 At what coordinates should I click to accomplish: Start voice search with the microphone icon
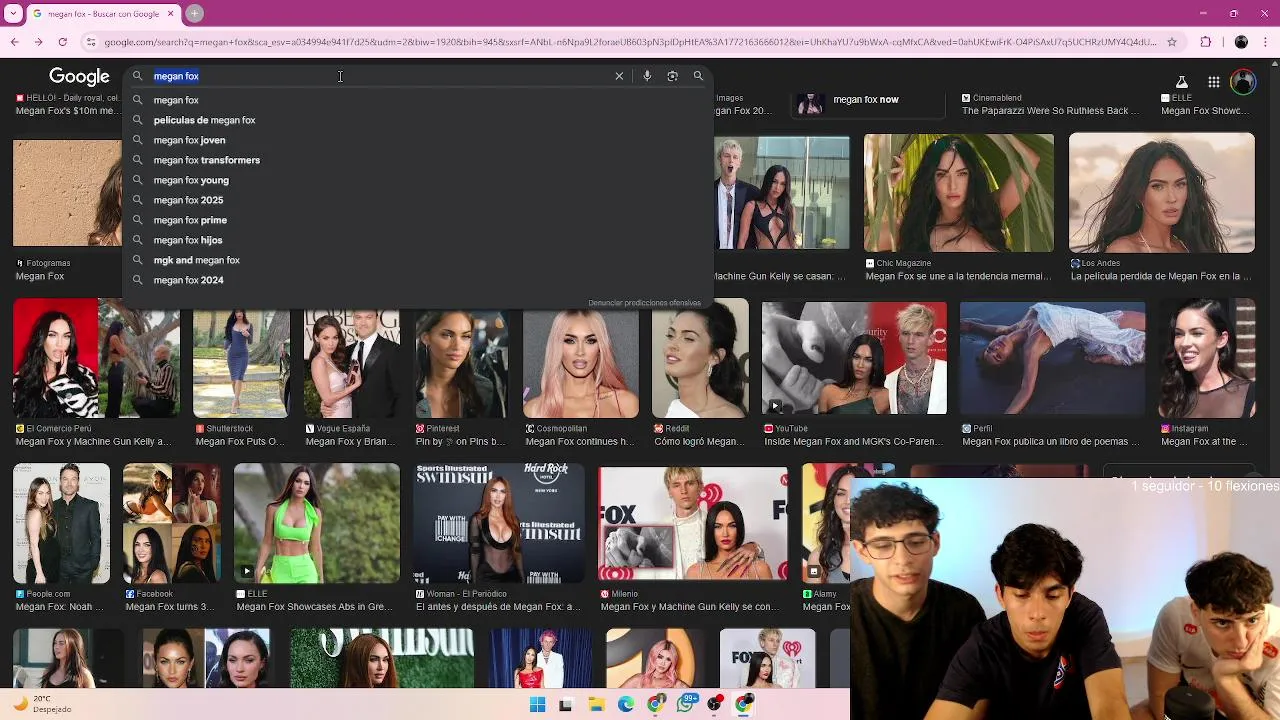point(647,76)
